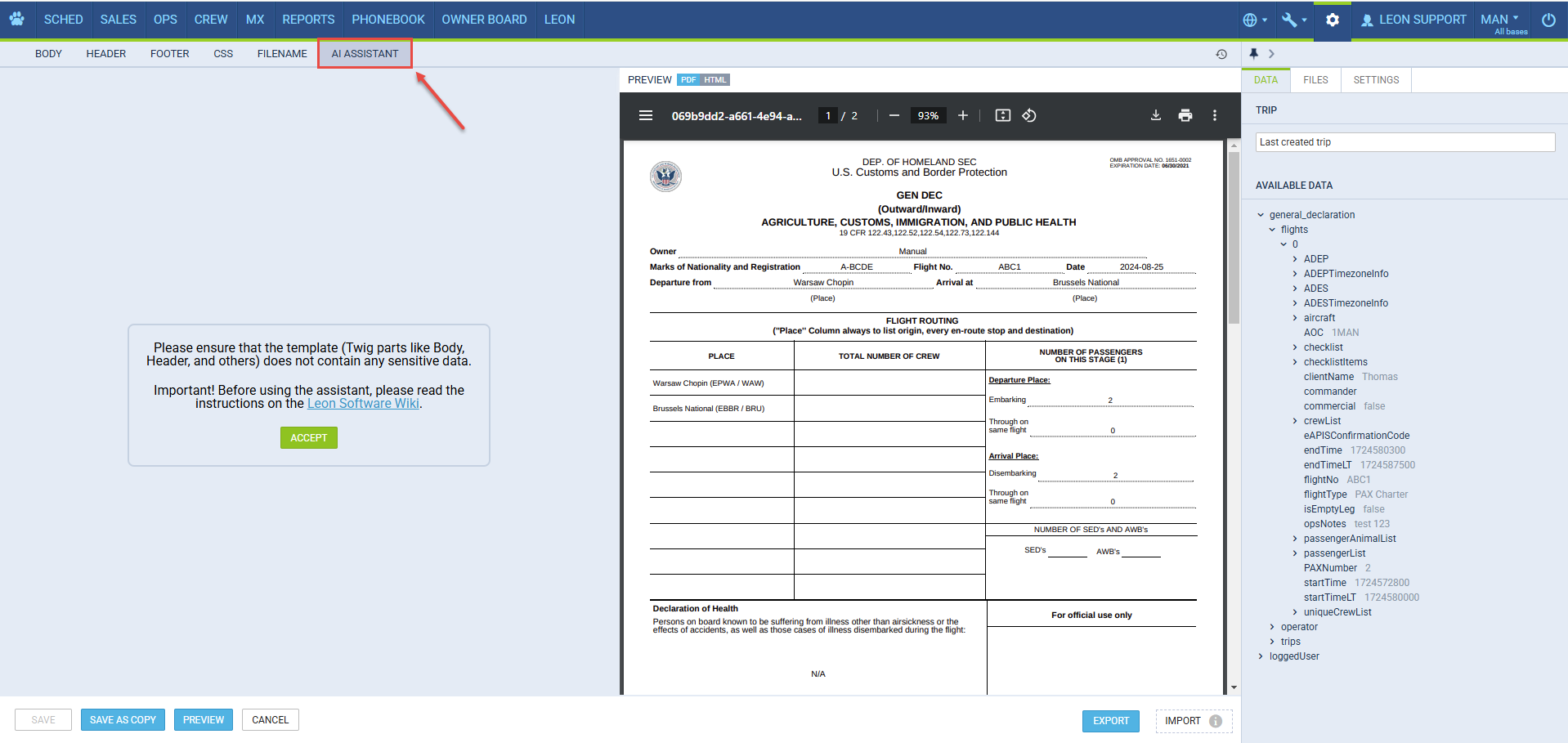Click the green ACCEPT button
This screenshot has height=743, width=1568.
point(309,438)
